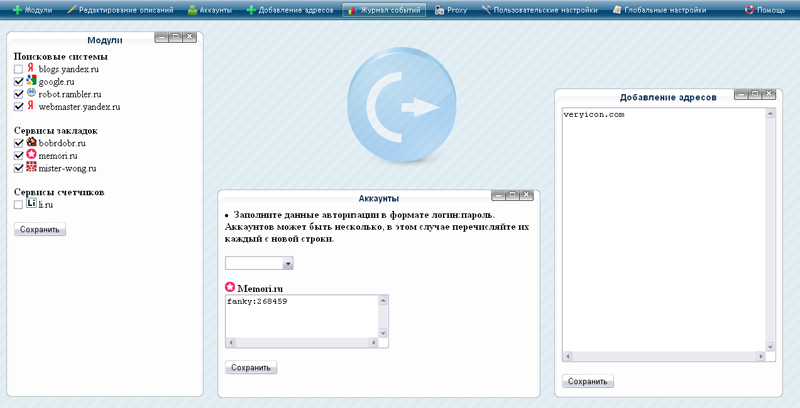800x408 pixels.
Task: Open Пользовательские настройки menu item
Action: [539, 10]
